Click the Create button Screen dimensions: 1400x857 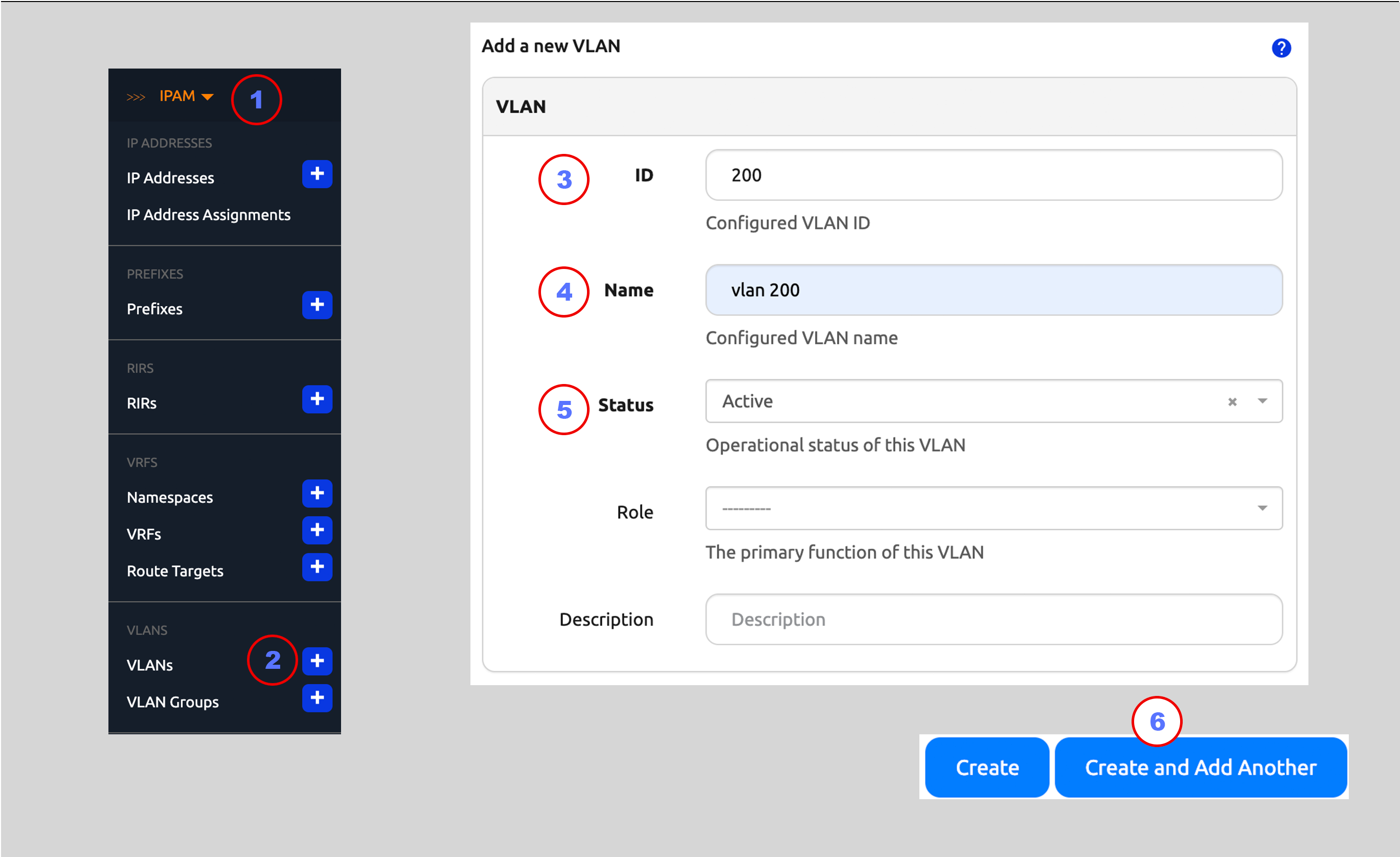[986, 768]
